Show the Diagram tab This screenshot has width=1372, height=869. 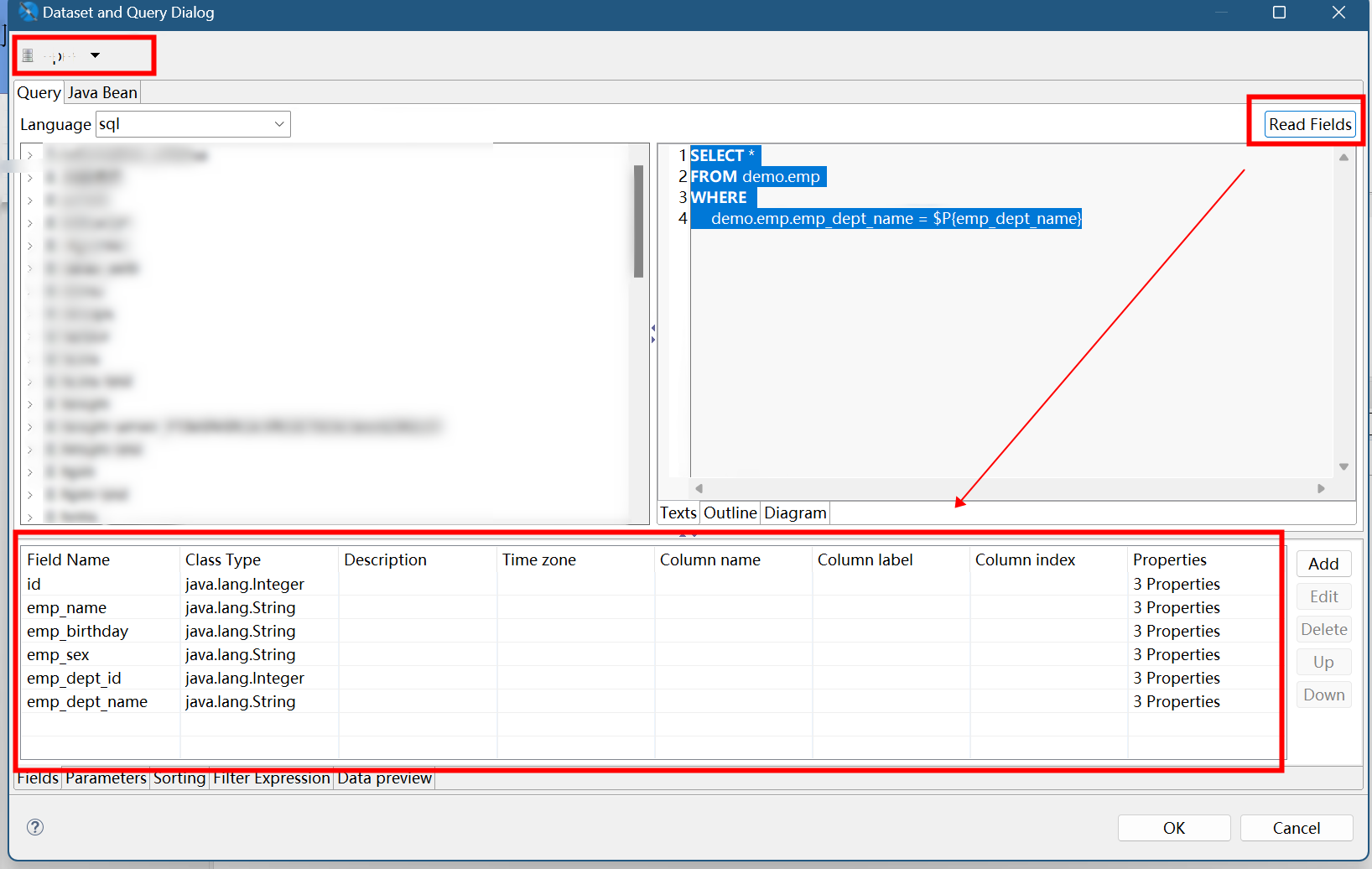(795, 513)
